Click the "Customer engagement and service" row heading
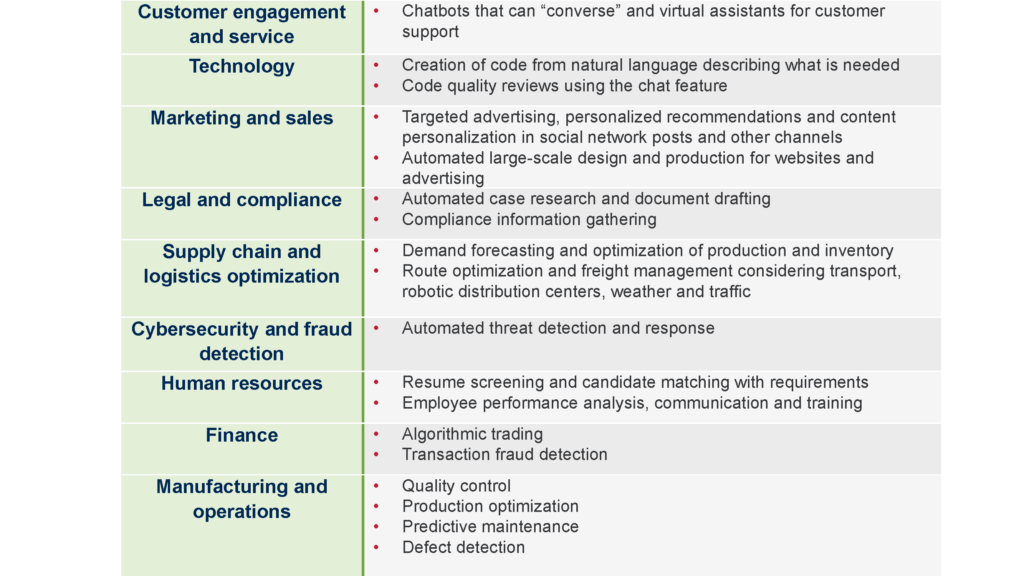This screenshot has height=576, width=1024. click(x=242, y=25)
